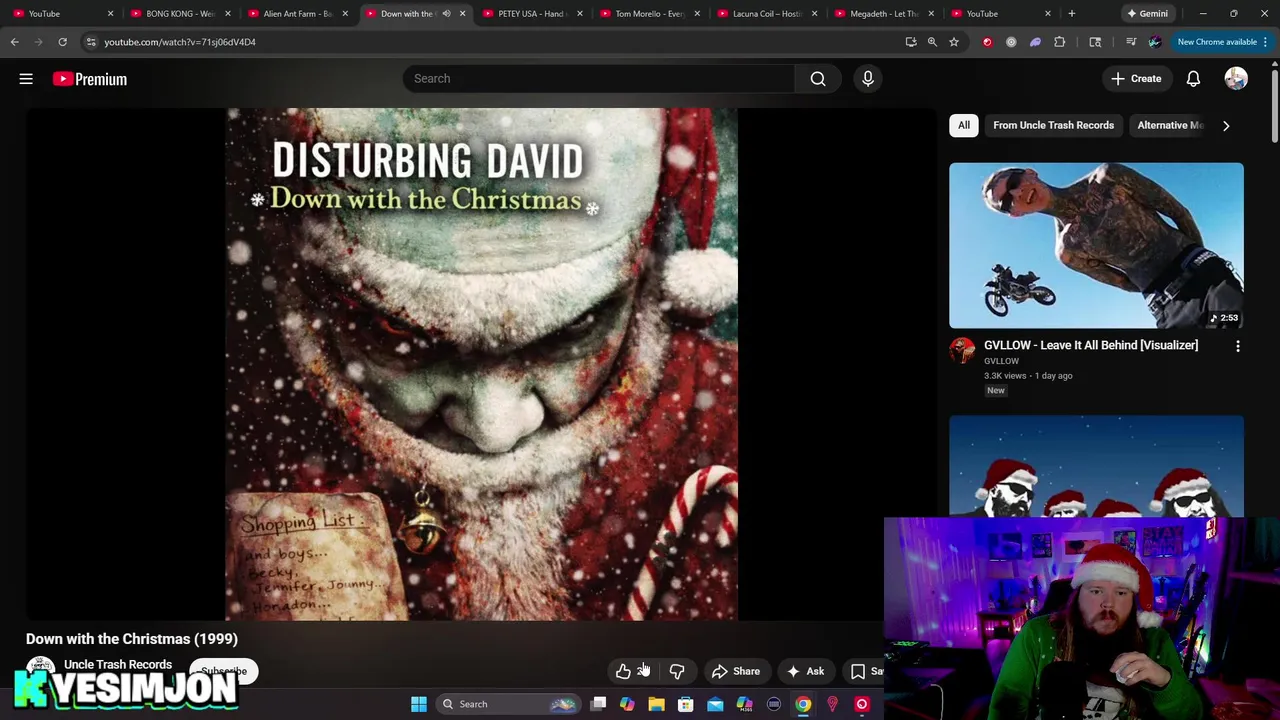Select the Alternative Metal filter chip
1280x720 pixels.
(1170, 126)
